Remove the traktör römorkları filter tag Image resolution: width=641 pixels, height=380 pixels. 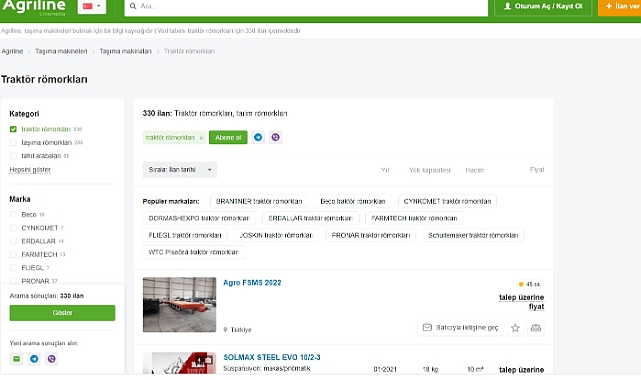201,138
